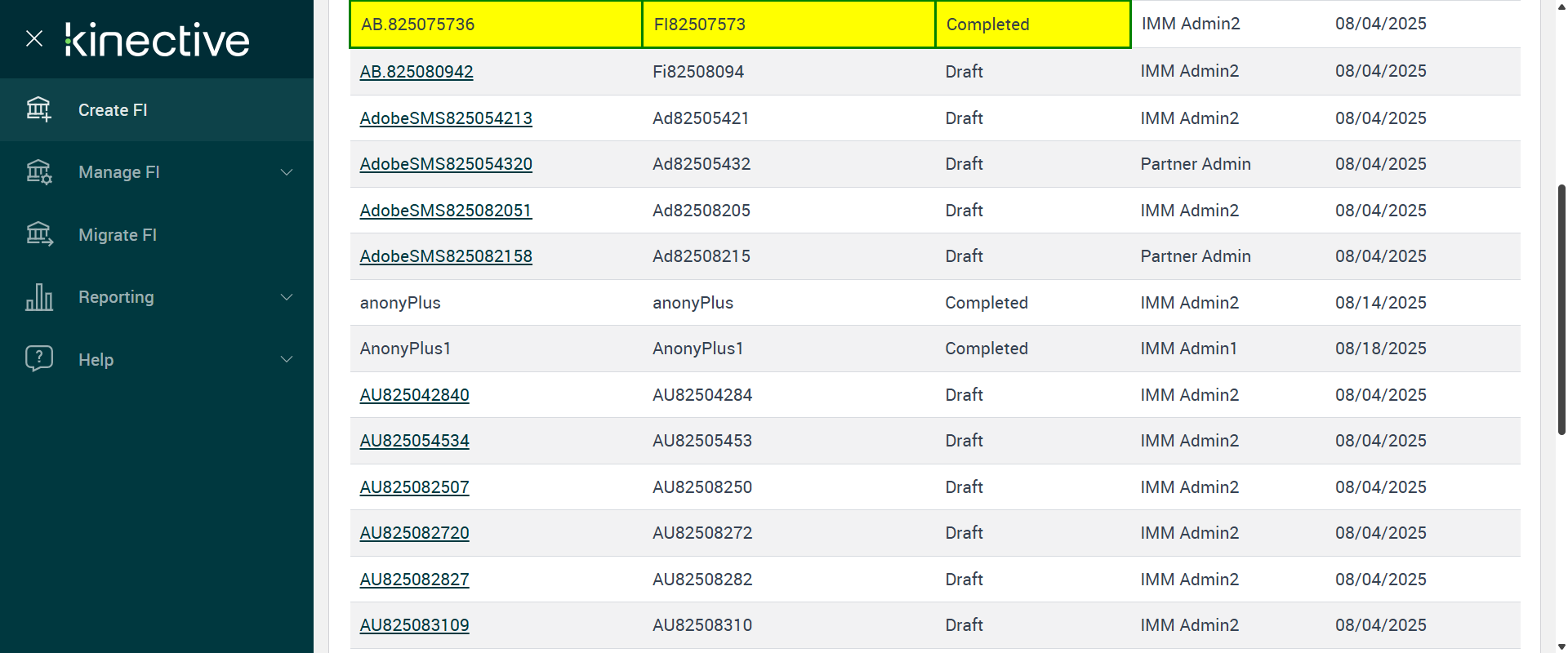Expand the Help submenu chevron
This screenshot has height=653, width=1568.
pyautogui.click(x=287, y=359)
